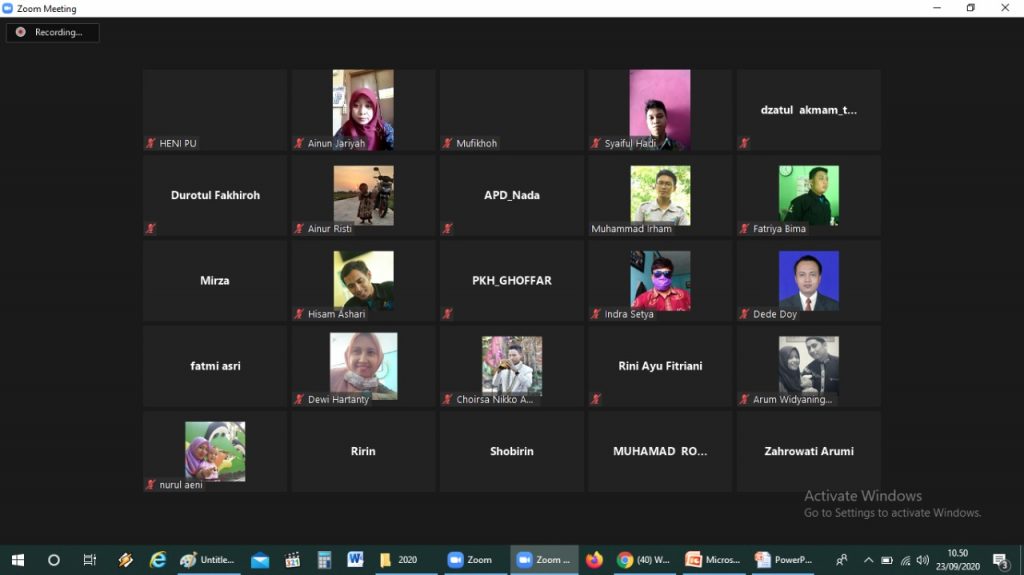Open the notification Action Center
1024x575 pixels.
point(1000,560)
